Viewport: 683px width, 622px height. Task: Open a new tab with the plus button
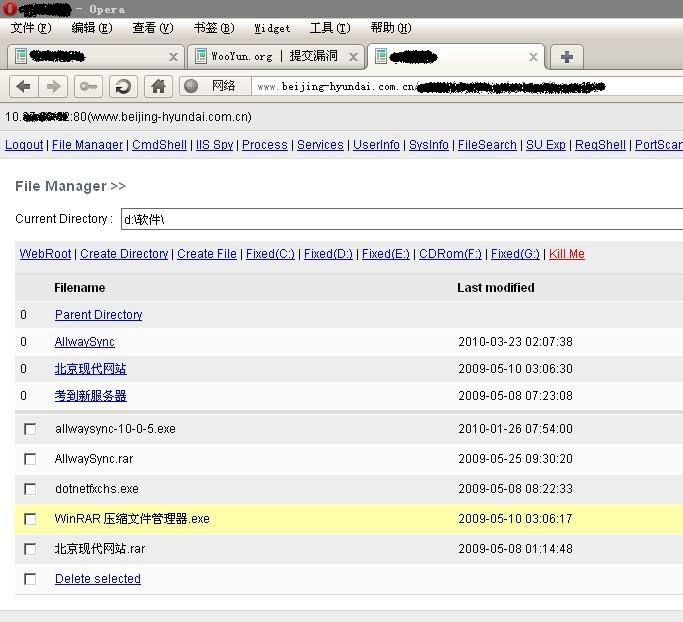tap(567, 57)
